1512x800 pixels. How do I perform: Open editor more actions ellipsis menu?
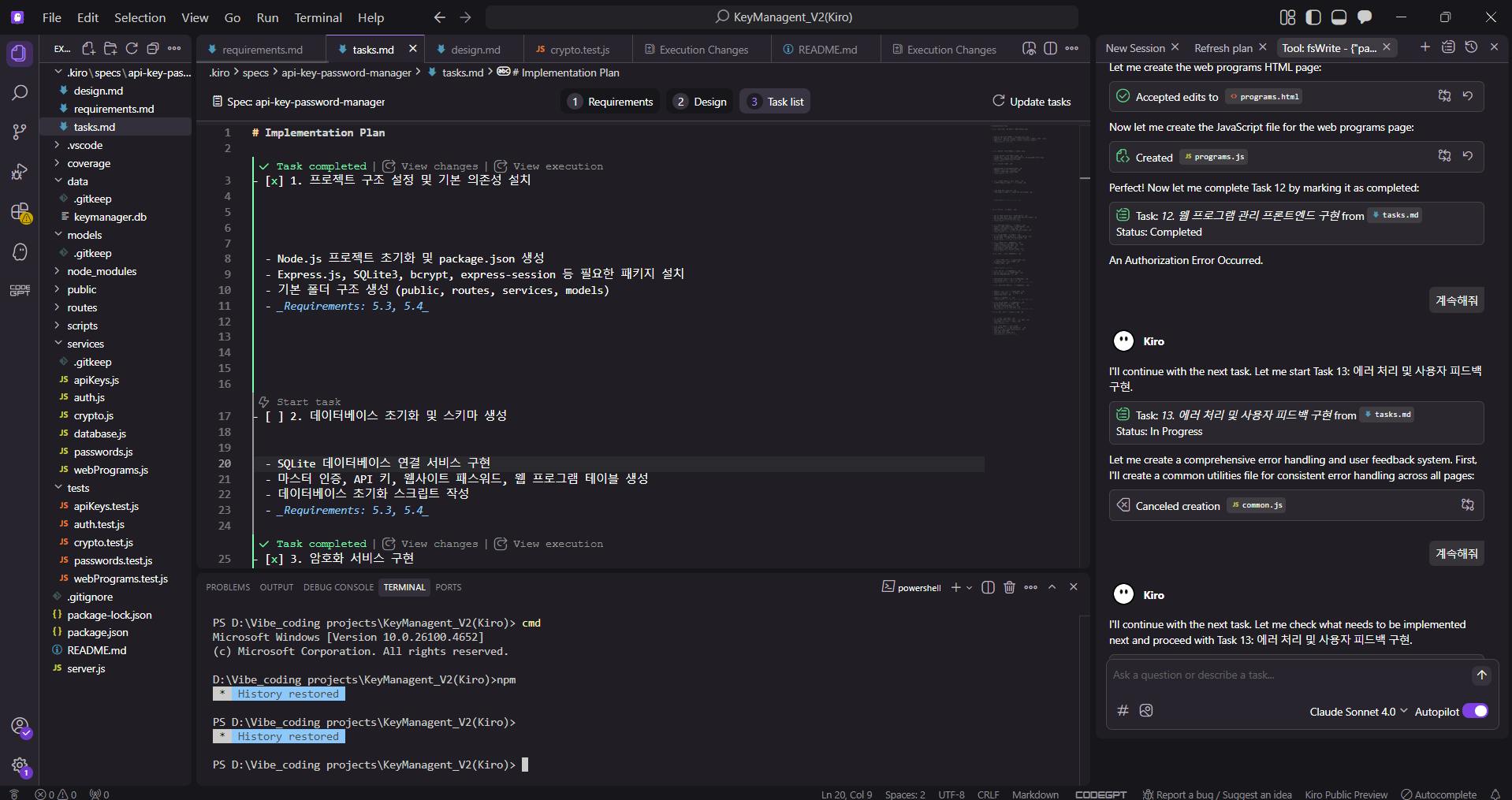pos(1072,49)
